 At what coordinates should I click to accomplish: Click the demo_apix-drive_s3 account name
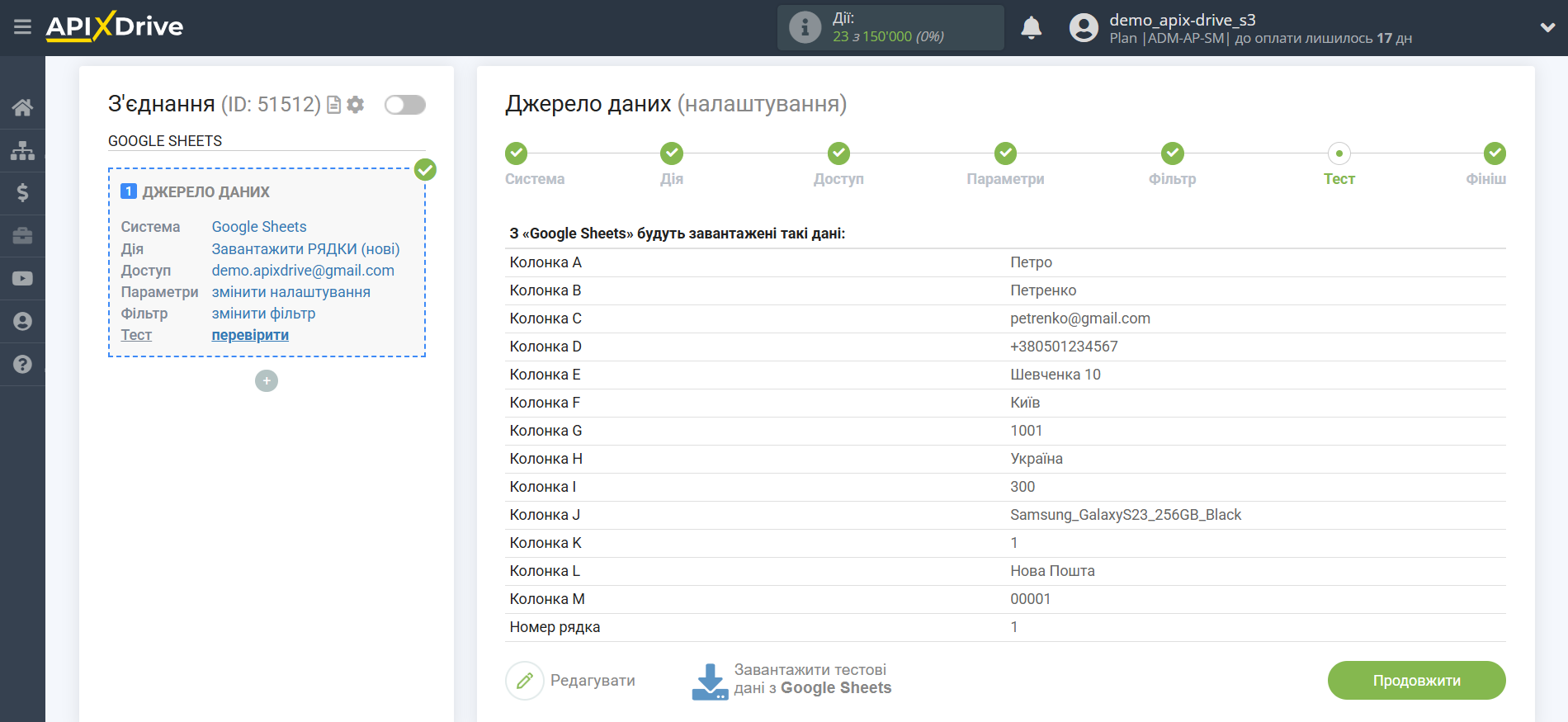pos(1182,20)
